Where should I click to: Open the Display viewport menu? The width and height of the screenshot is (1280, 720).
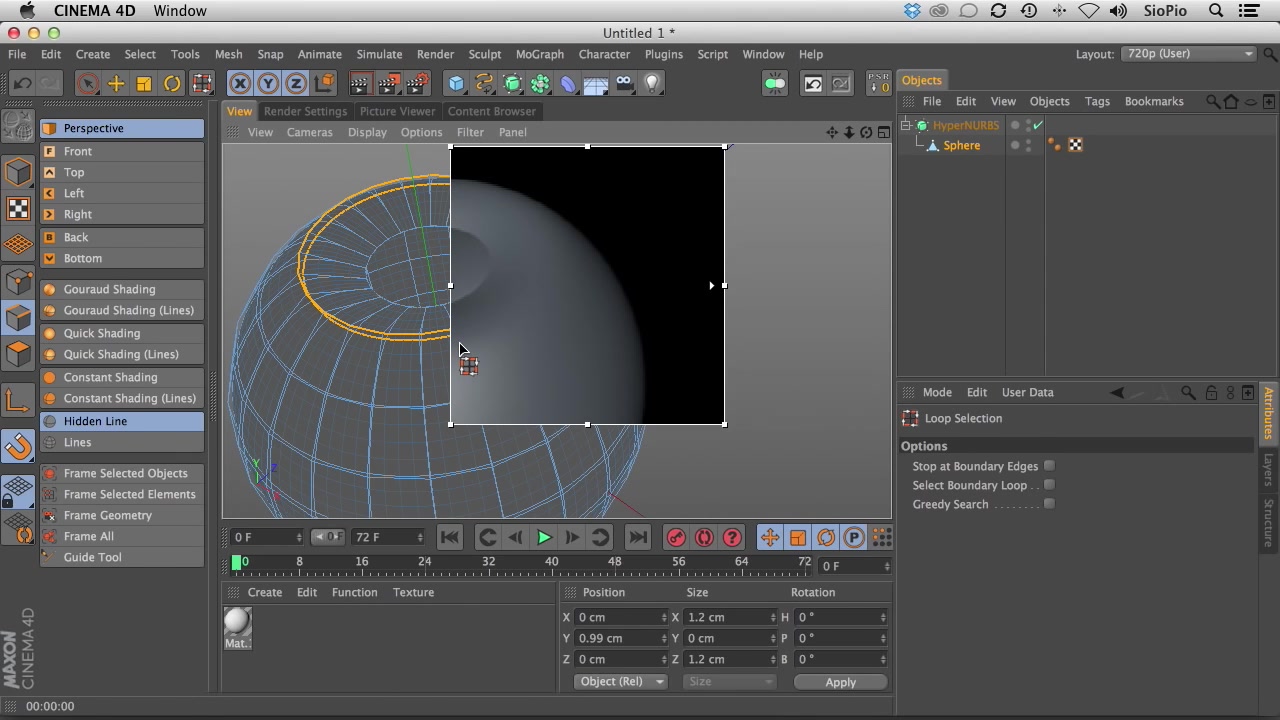pyautogui.click(x=367, y=132)
